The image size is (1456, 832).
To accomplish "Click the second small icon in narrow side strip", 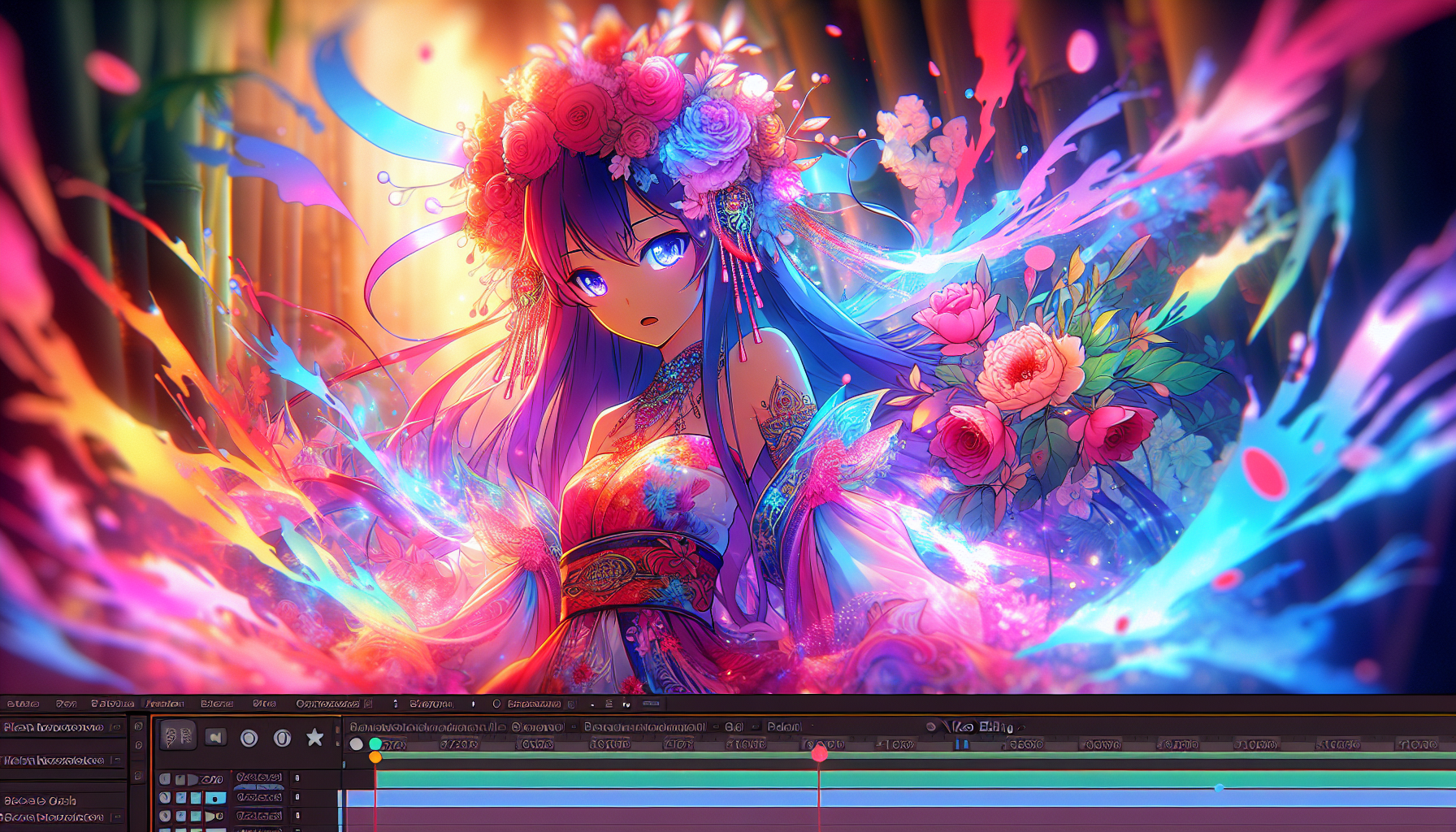I will pos(138,745).
